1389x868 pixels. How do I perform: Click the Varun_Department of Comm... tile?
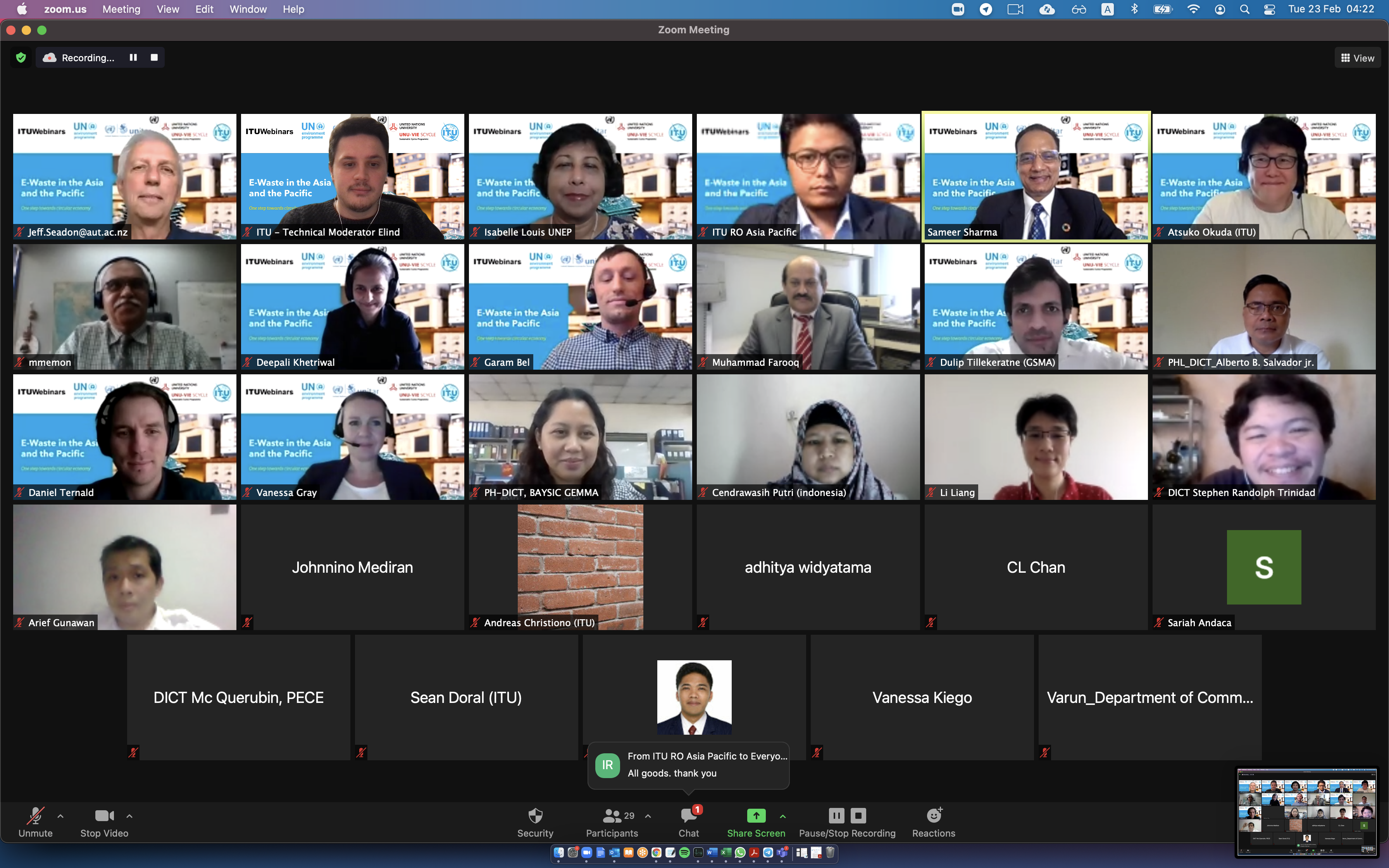[x=1149, y=697]
